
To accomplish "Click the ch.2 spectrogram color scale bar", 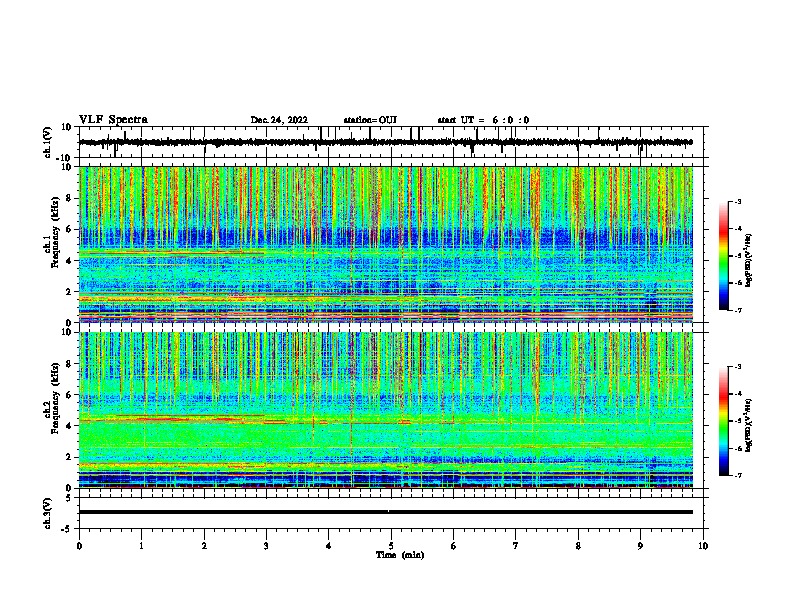I will tap(723, 421).
